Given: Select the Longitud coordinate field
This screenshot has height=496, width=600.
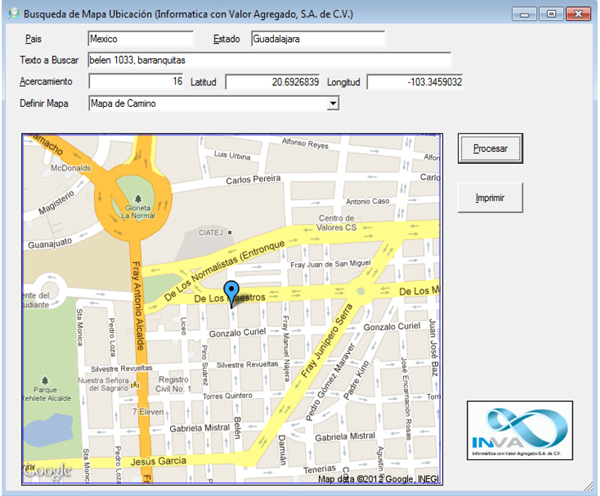Looking at the screenshot, I should [415, 81].
